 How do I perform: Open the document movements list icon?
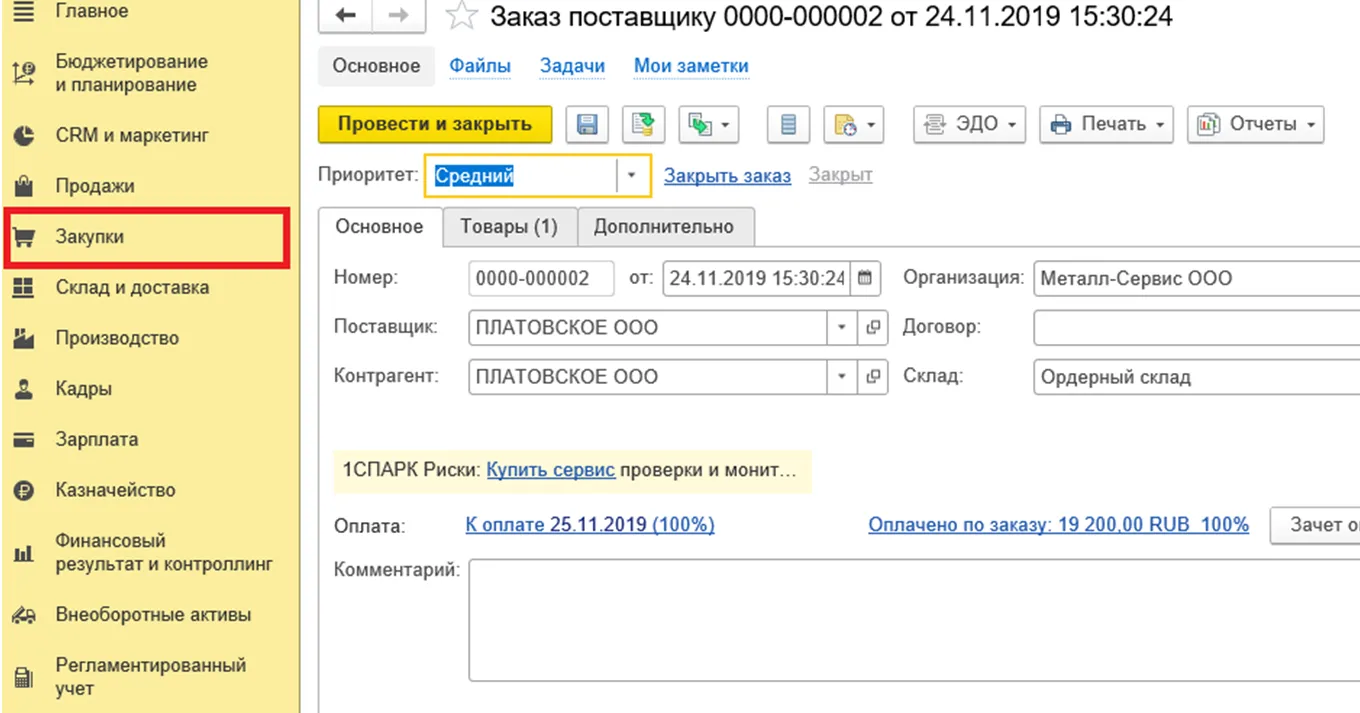point(788,125)
